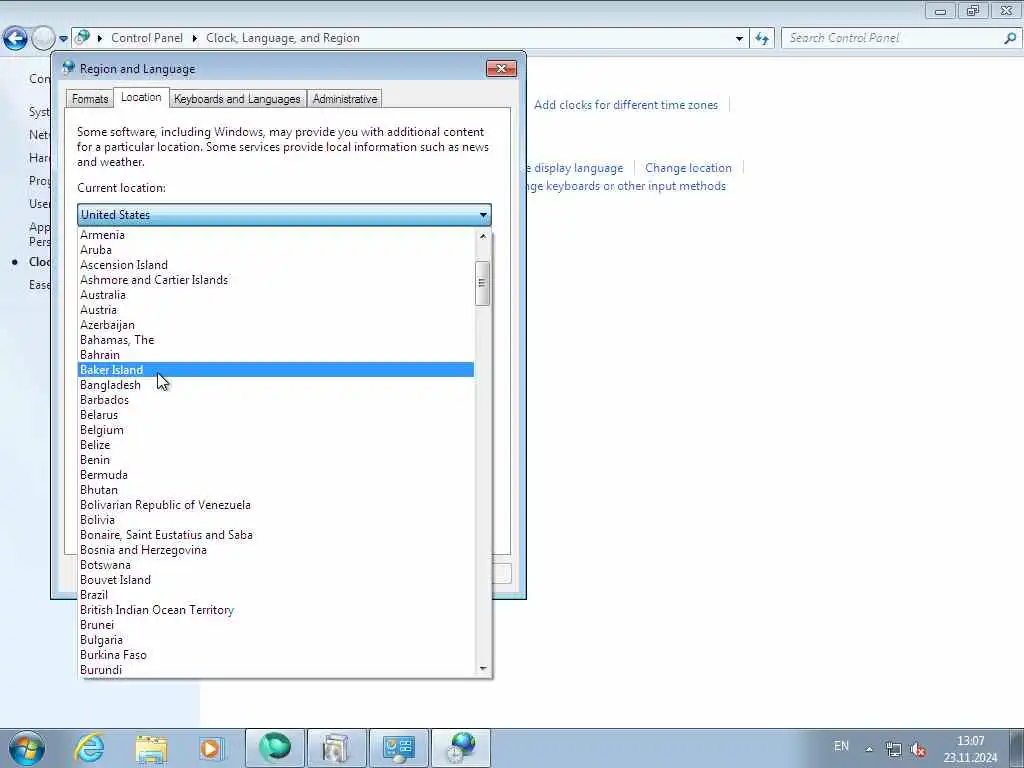
Task: Go back with the Back arrow
Action: click(15, 38)
